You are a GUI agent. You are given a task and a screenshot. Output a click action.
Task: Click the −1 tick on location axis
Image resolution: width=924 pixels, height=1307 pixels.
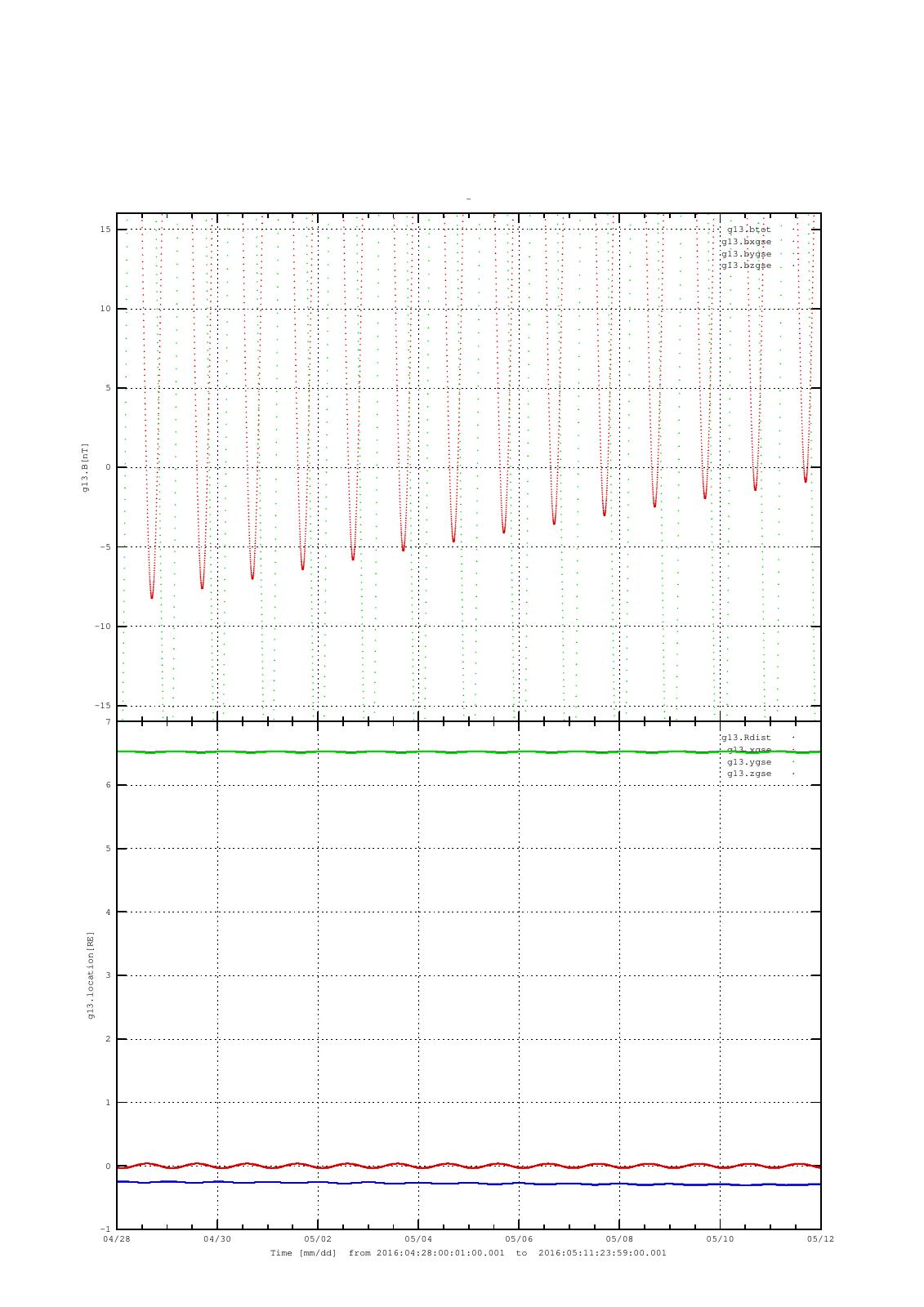(105, 1229)
